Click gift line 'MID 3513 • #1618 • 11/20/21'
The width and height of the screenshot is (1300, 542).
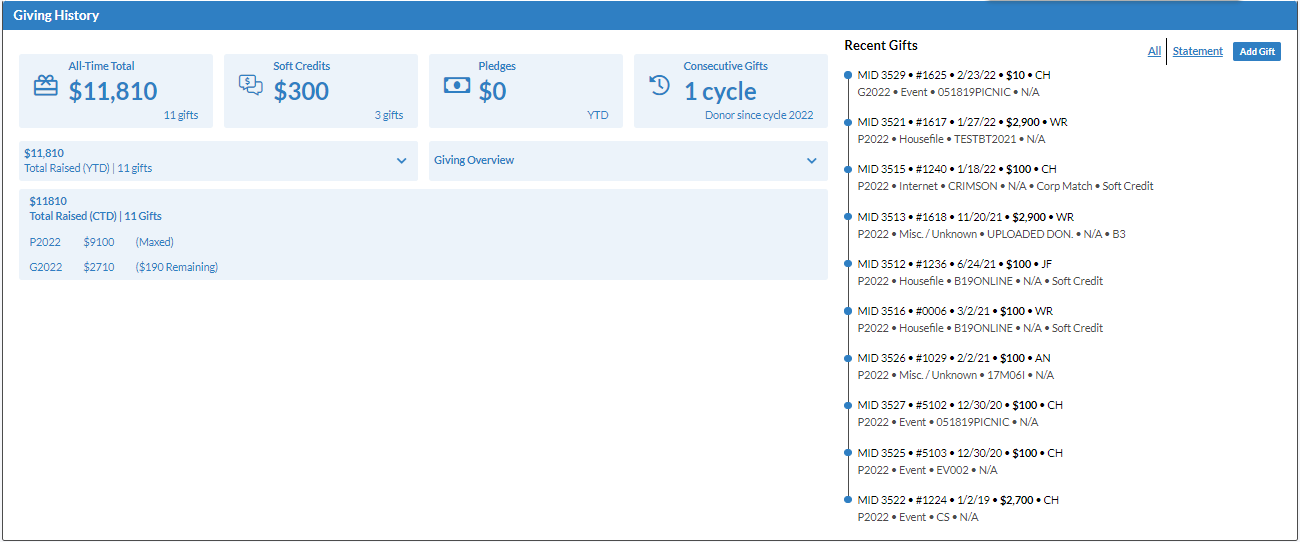click(x=965, y=217)
